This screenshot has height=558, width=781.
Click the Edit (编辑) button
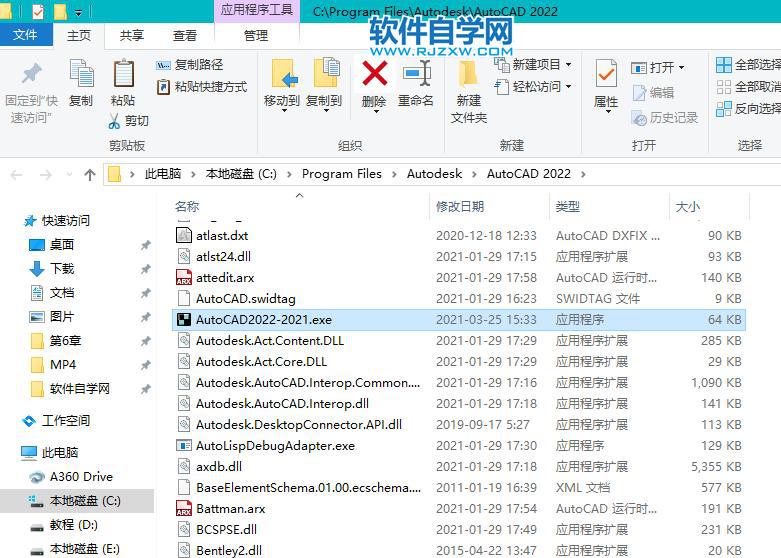[x=653, y=93]
